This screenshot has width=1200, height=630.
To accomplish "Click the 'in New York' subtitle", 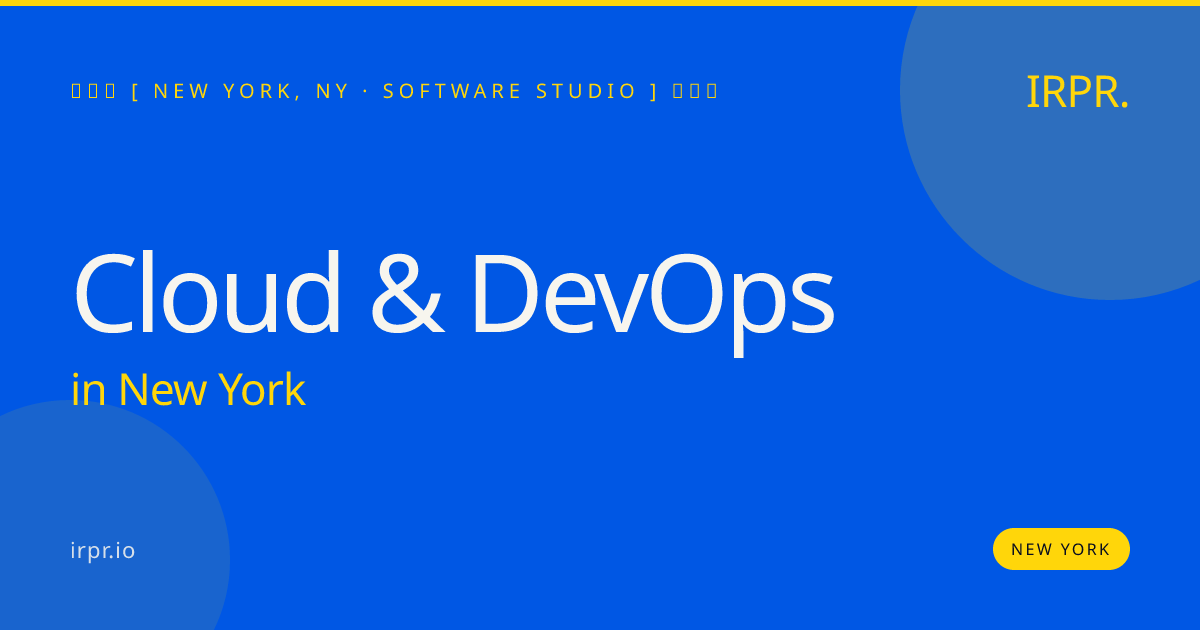I will [x=188, y=390].
